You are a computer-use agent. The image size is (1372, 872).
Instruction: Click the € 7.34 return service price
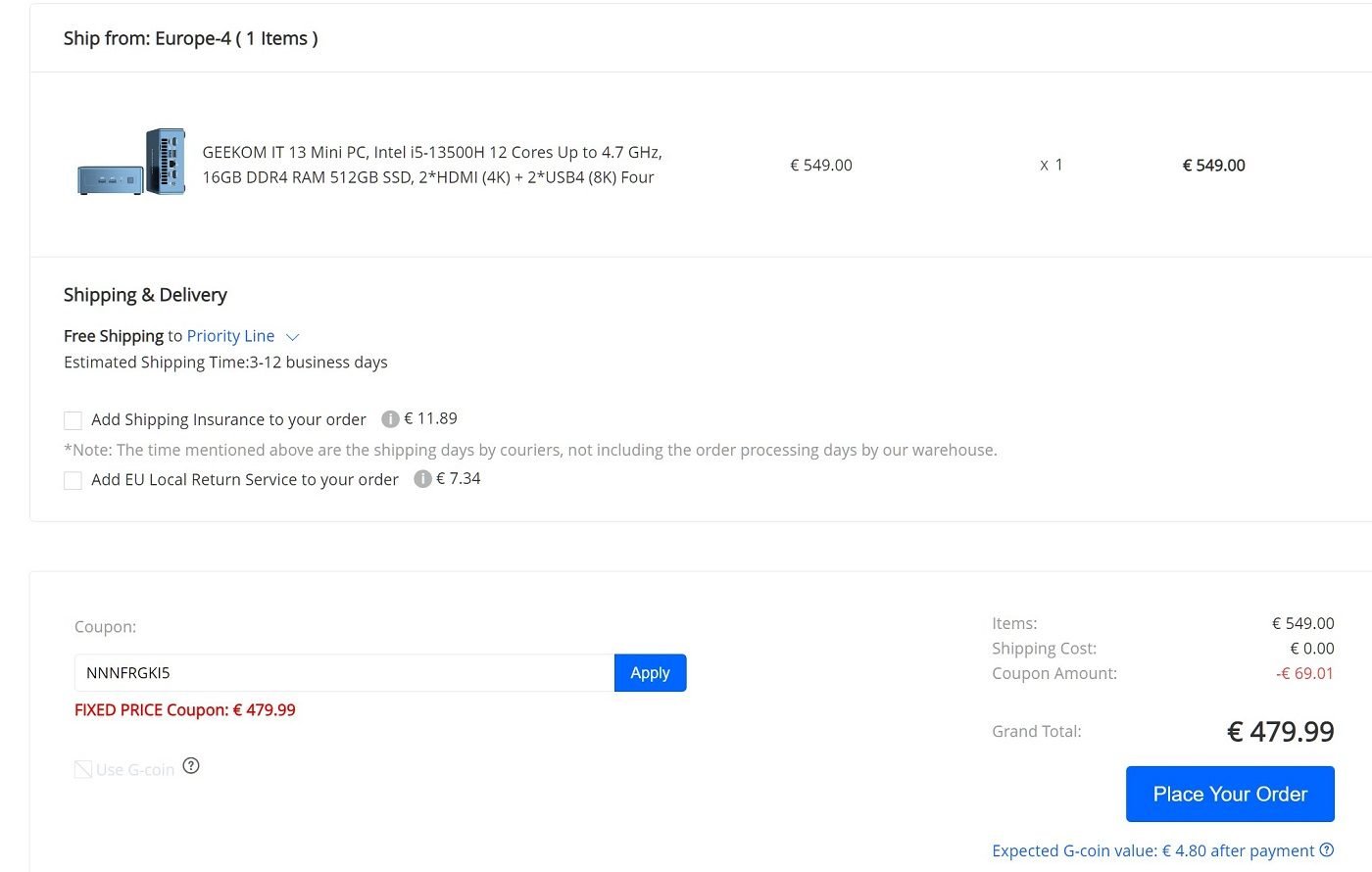(x=459, y=478)
